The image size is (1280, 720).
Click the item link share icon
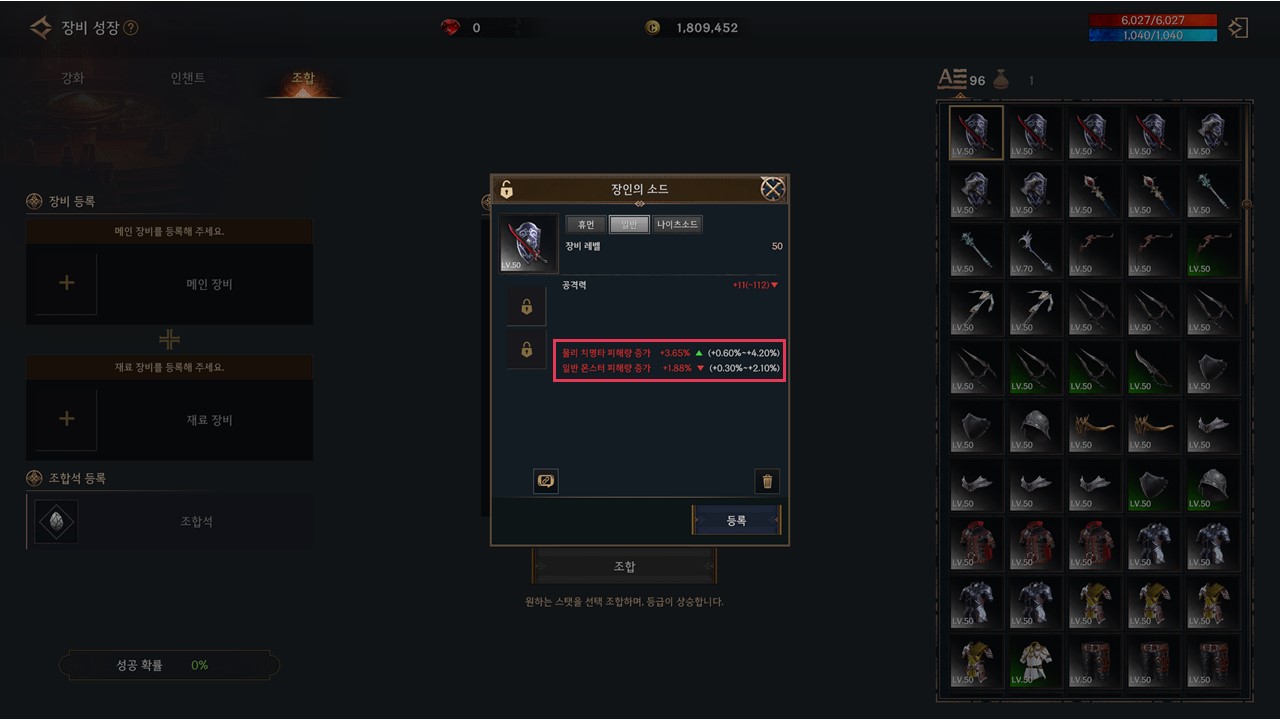coord(546,481)
